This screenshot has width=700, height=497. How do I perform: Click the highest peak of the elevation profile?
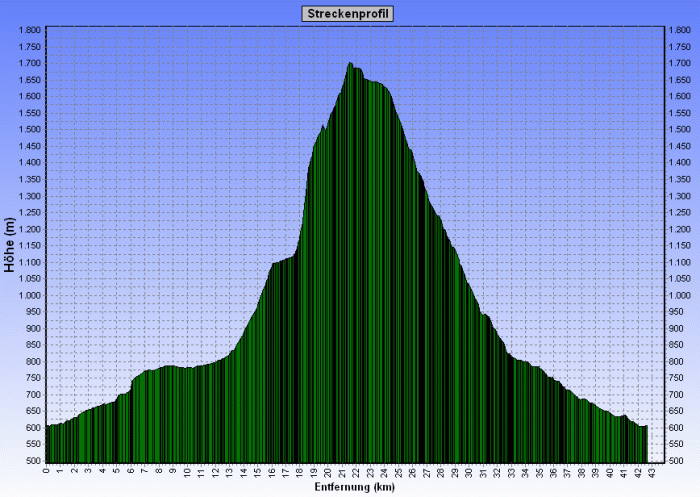tap(350, 64)
